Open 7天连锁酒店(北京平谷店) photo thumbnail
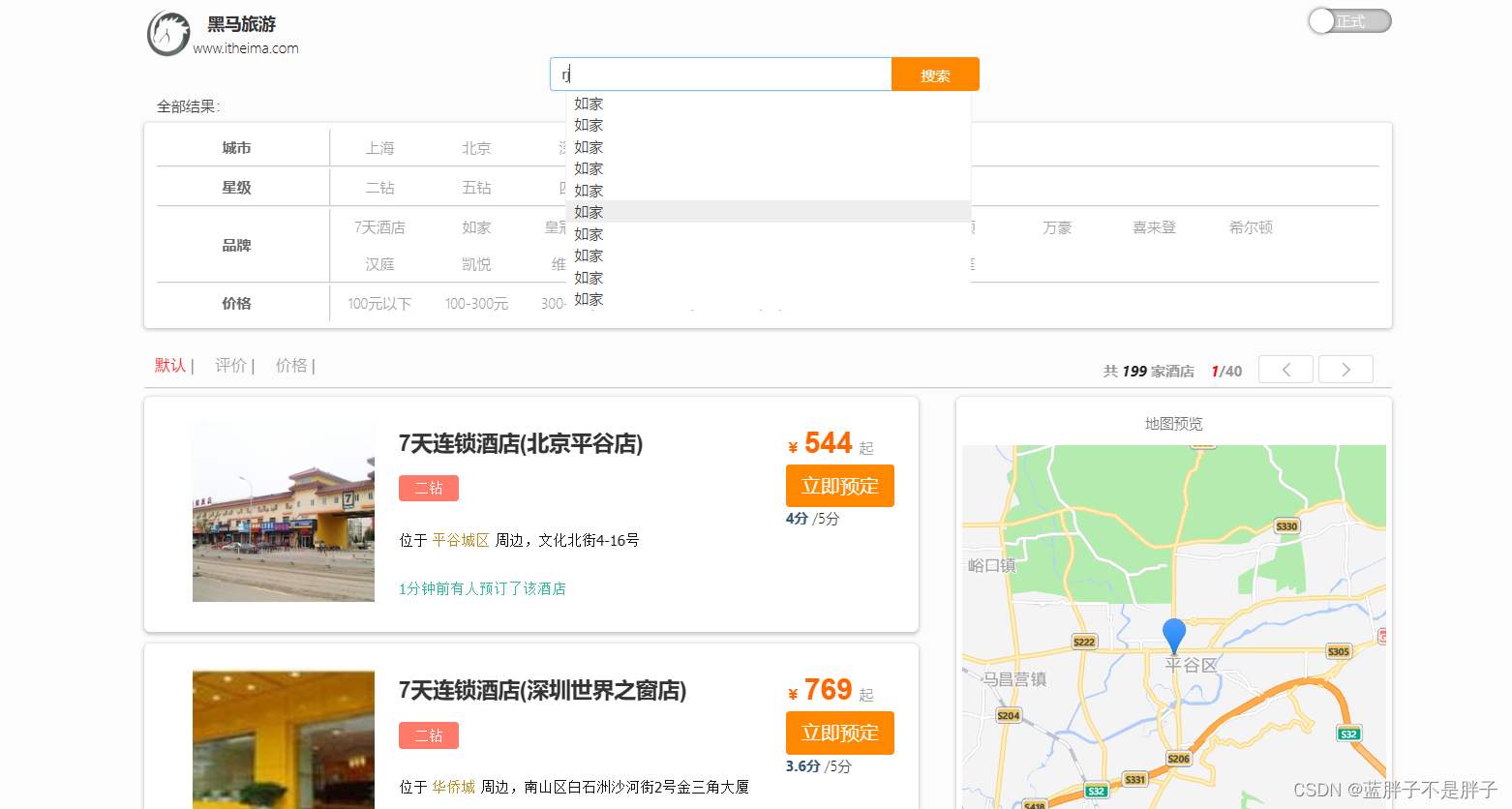 click(x=284, y=512)
